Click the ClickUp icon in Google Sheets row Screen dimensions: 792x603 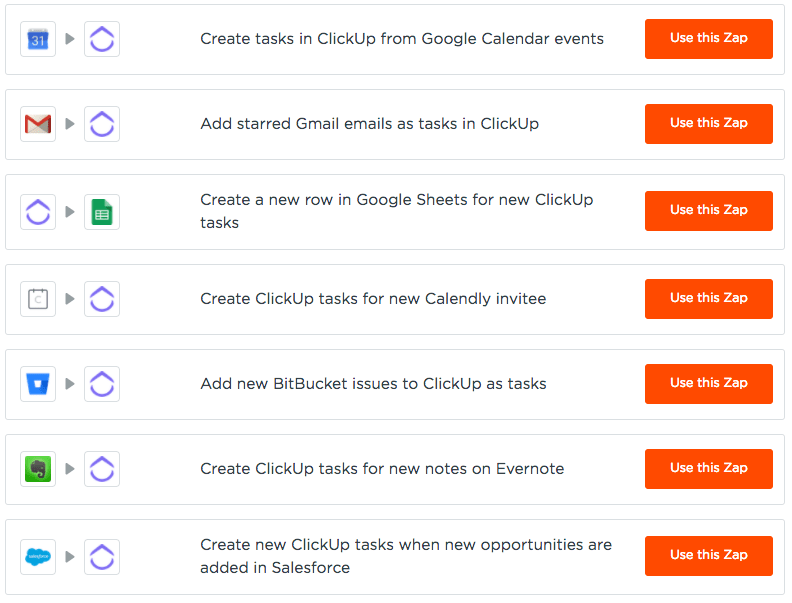38,212
